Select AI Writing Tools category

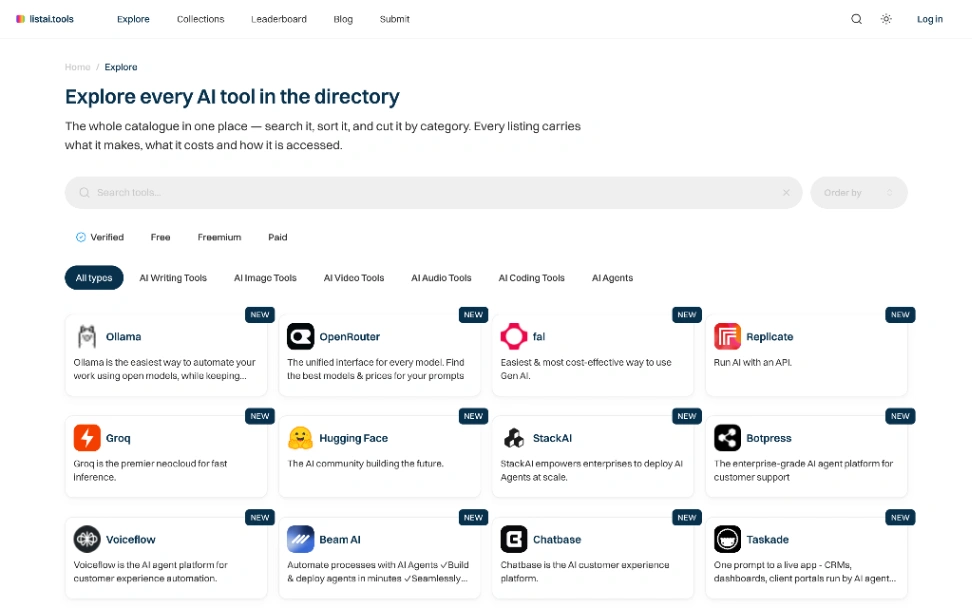[173, 278]
